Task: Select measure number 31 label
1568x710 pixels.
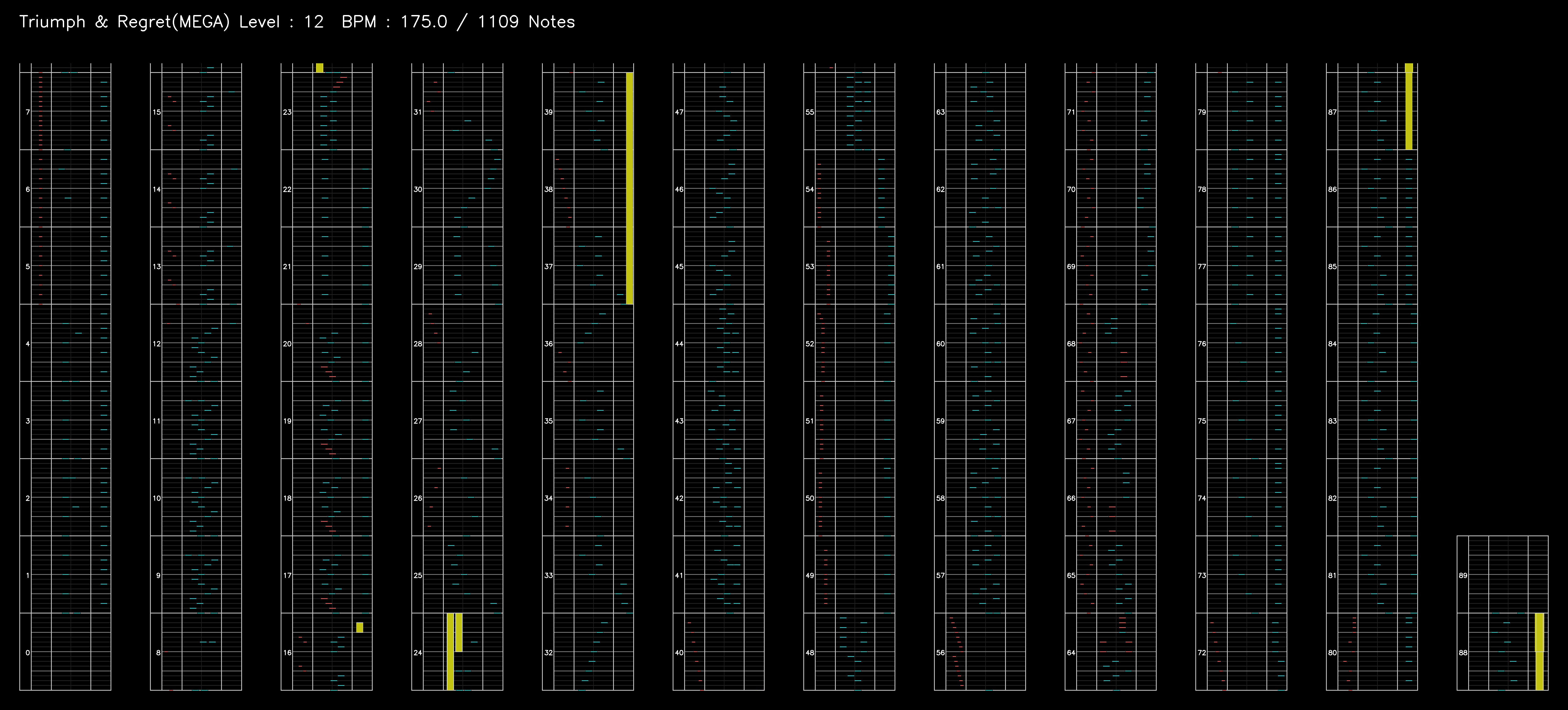Action: [x=417, y=112]
